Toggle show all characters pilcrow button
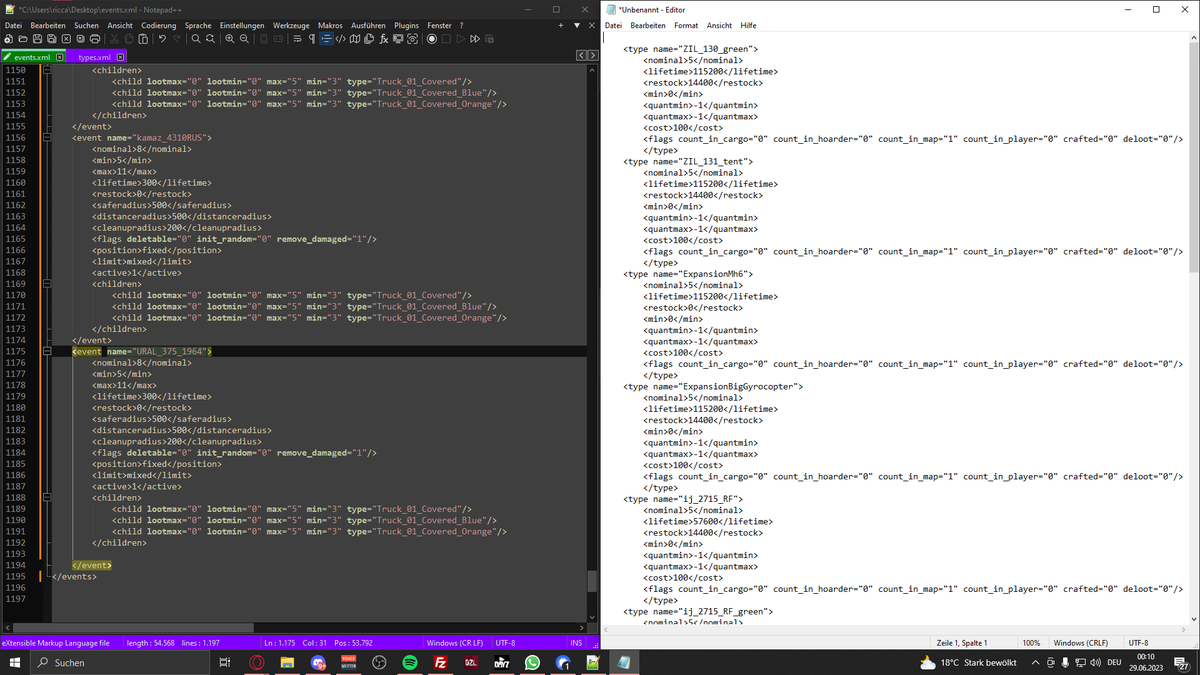This screenshot has height=675, width=1200. (x=311, y=39)
